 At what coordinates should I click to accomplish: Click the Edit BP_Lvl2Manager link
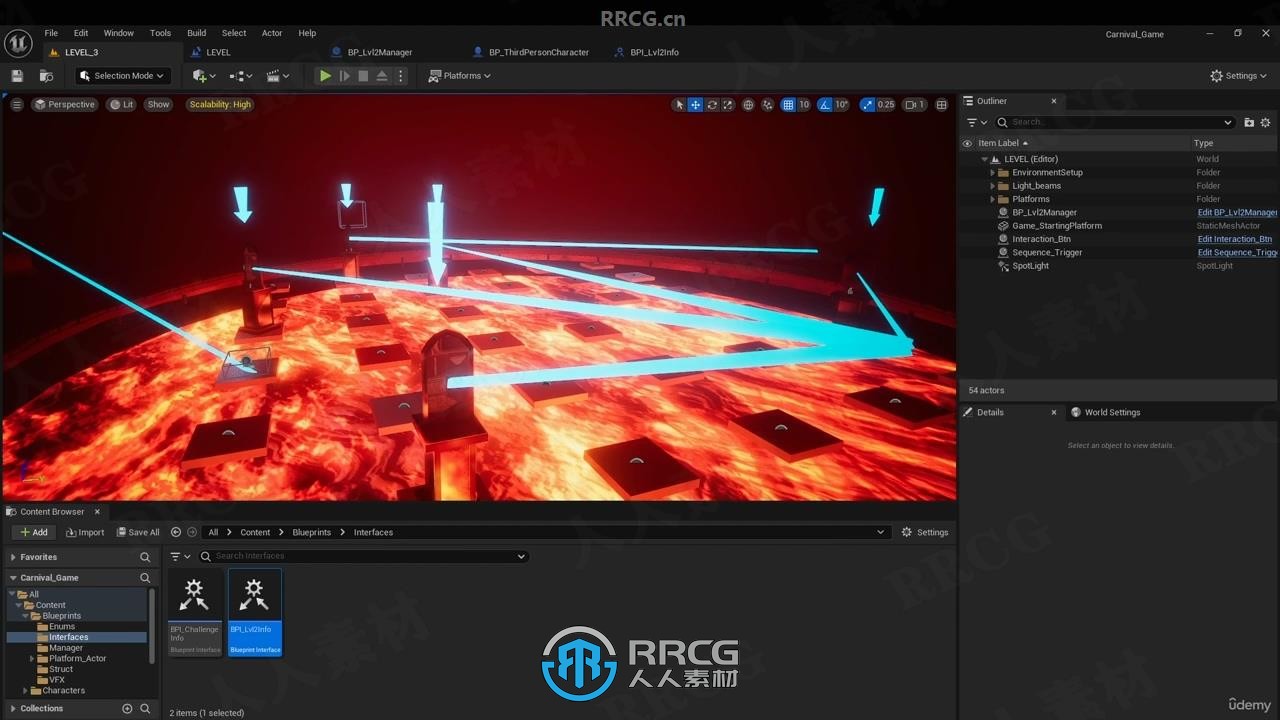pyautogui.click(x=1238, y=212)
